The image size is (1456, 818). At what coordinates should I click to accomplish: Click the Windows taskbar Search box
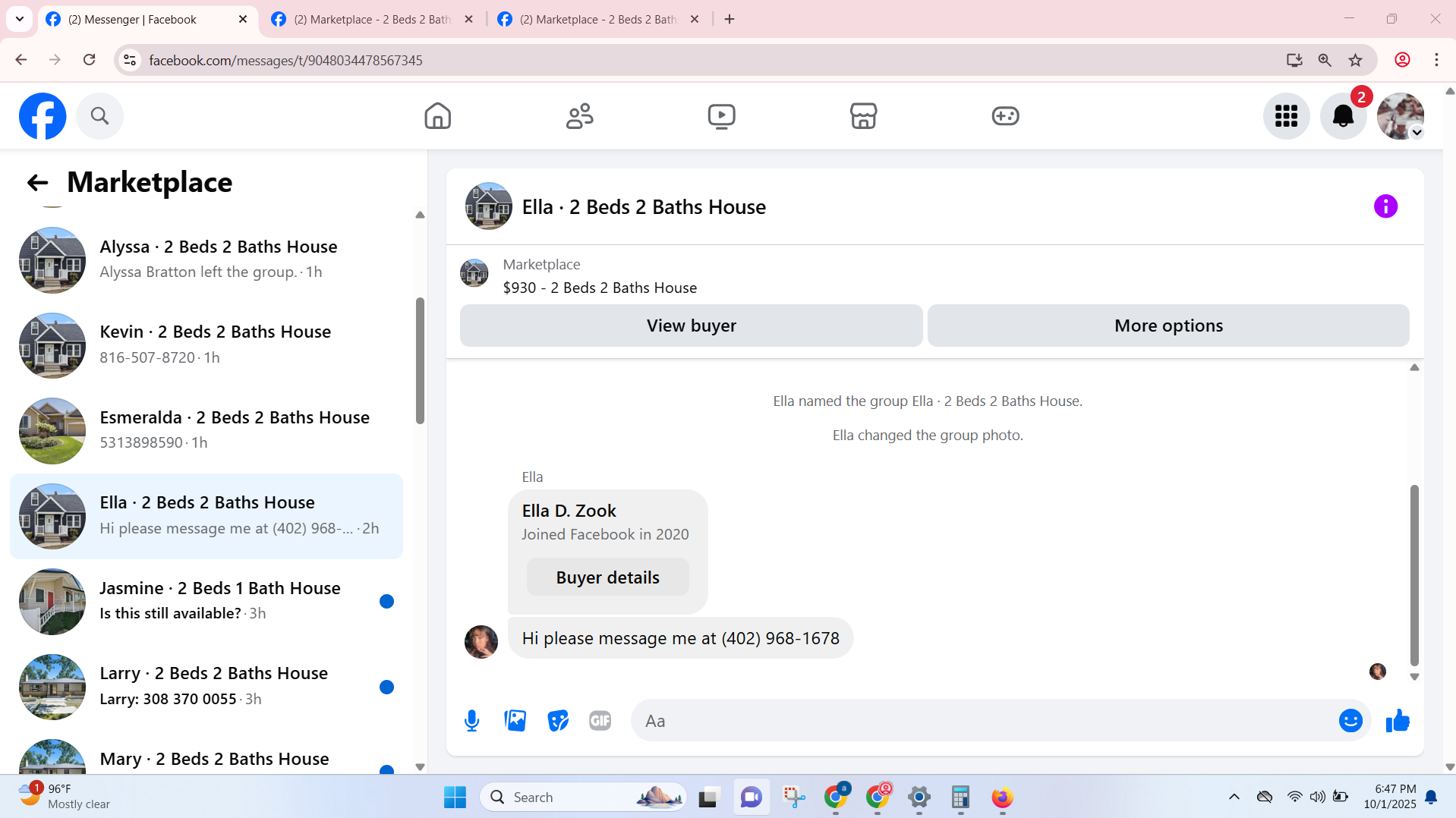tap(583, 797)
